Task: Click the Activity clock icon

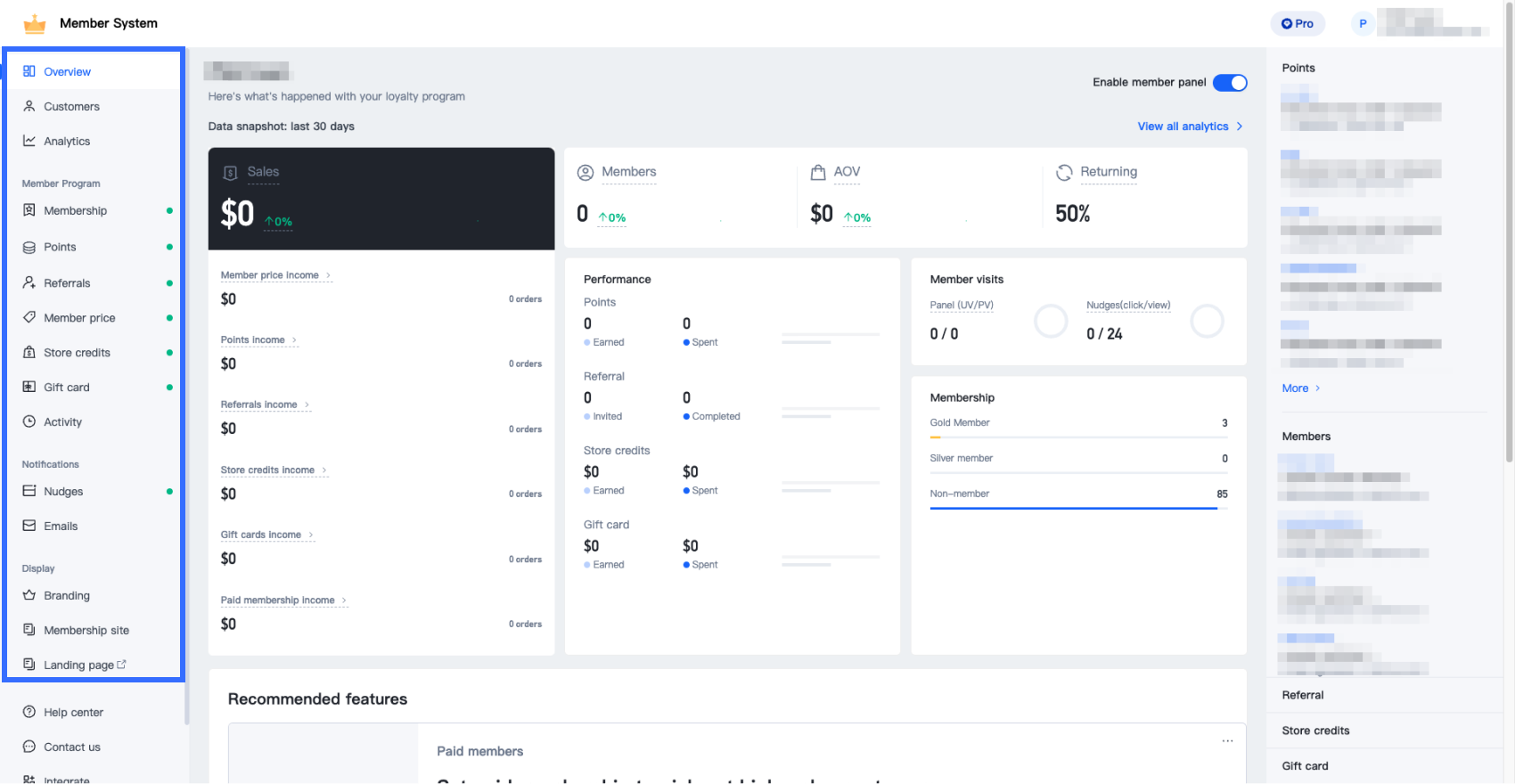Action: tap(29, 422)
